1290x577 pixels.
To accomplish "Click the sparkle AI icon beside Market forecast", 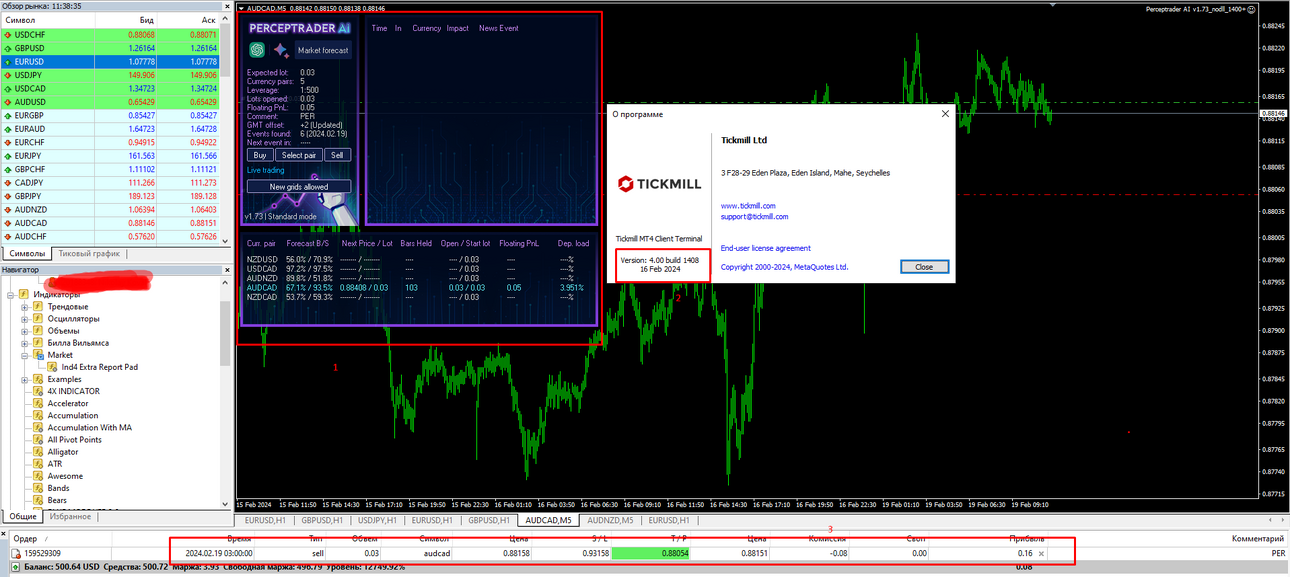I will [281, 49].
